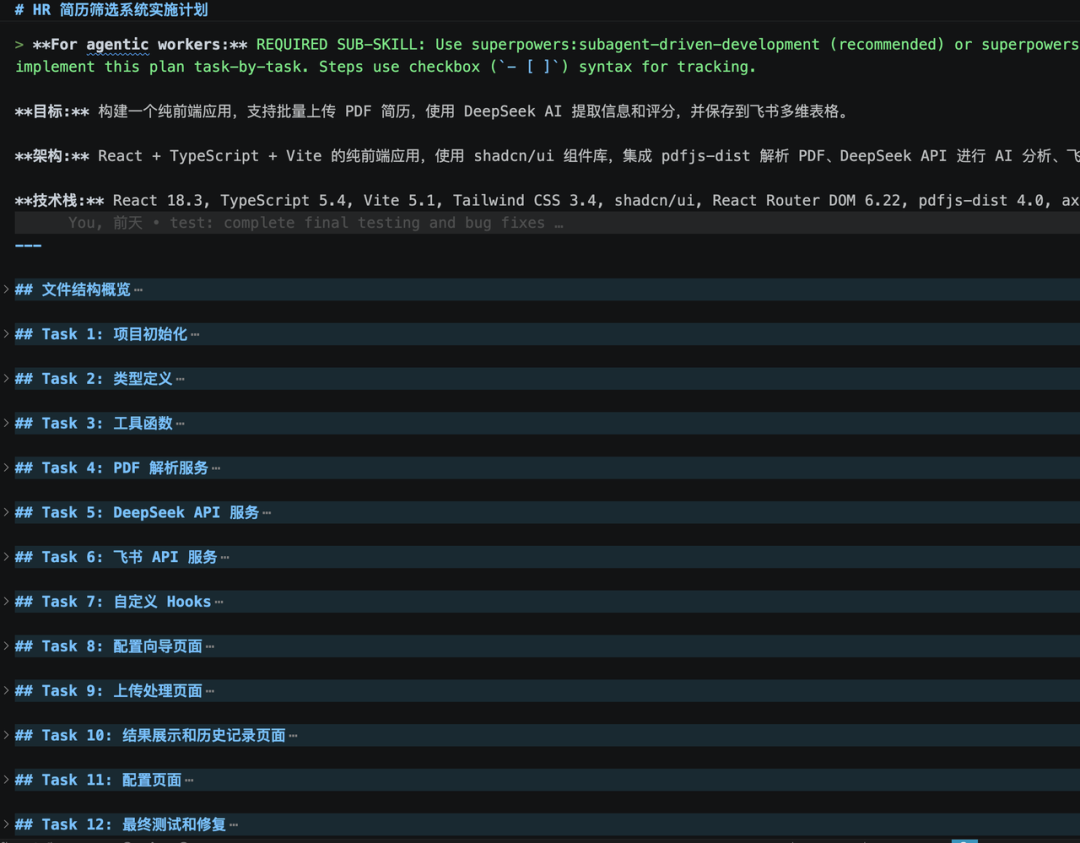Image resolution: width=1080 pixels, height=843 pixels.
Task: Click the heading text "Task 2: 类型定义"
Action: click(x=107, y=379)
